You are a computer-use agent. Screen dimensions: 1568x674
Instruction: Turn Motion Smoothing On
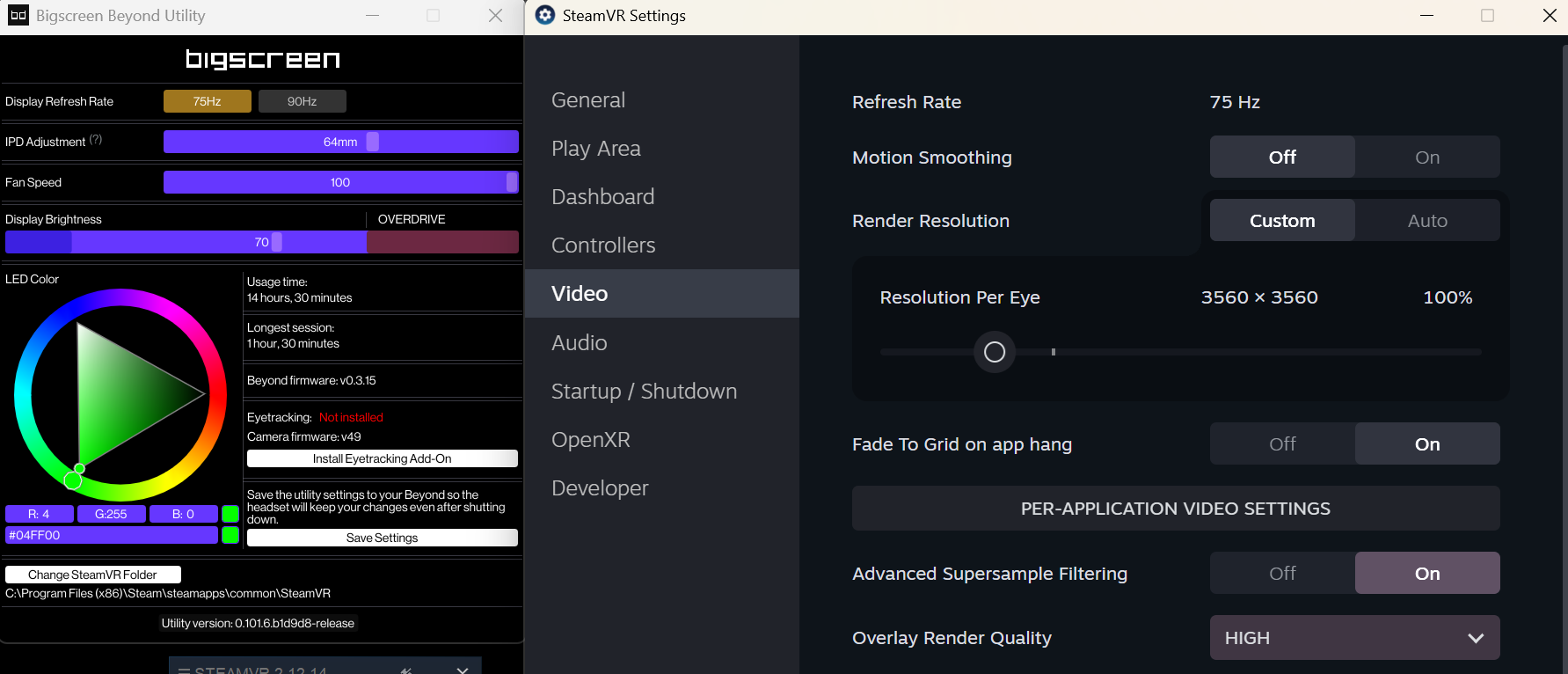pyautogui.click(x=1427, y=157)
